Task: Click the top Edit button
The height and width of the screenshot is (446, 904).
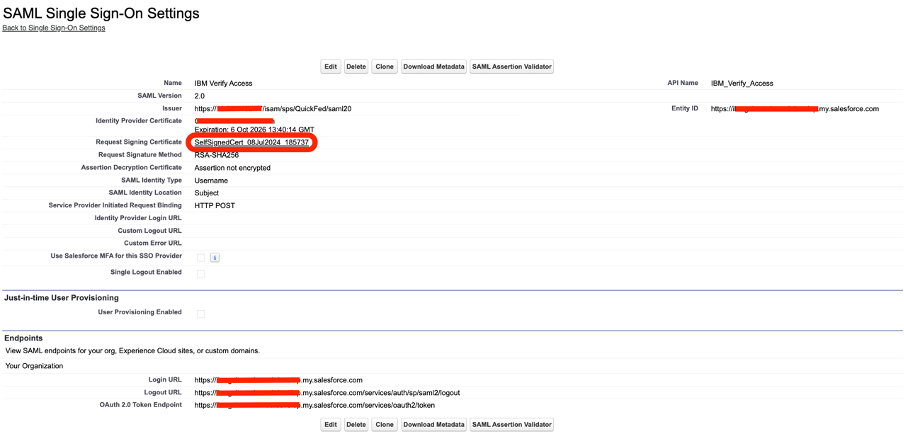Action: (x=330, y=67)
